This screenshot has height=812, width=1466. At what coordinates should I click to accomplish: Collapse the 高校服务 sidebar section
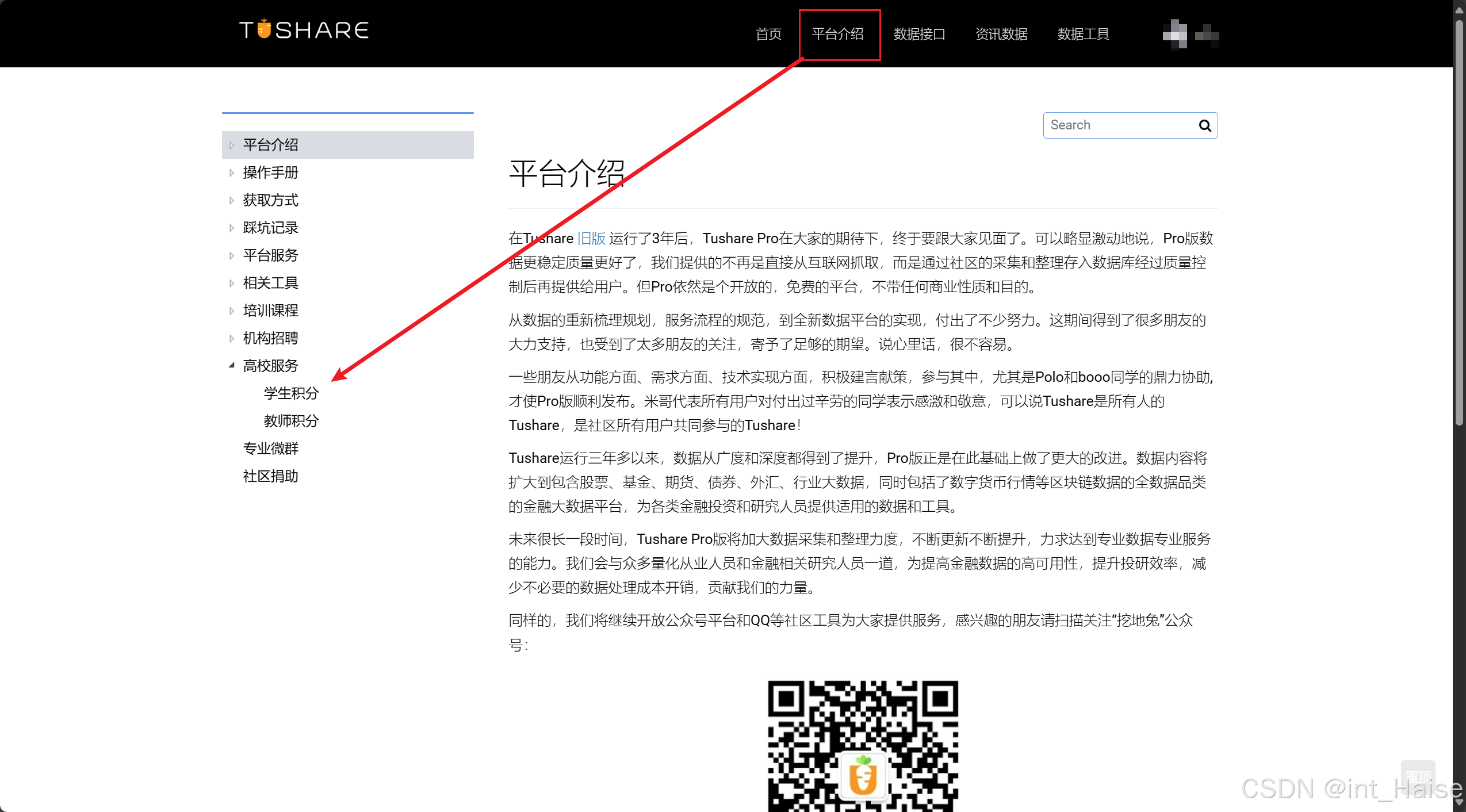click(232, 365)
